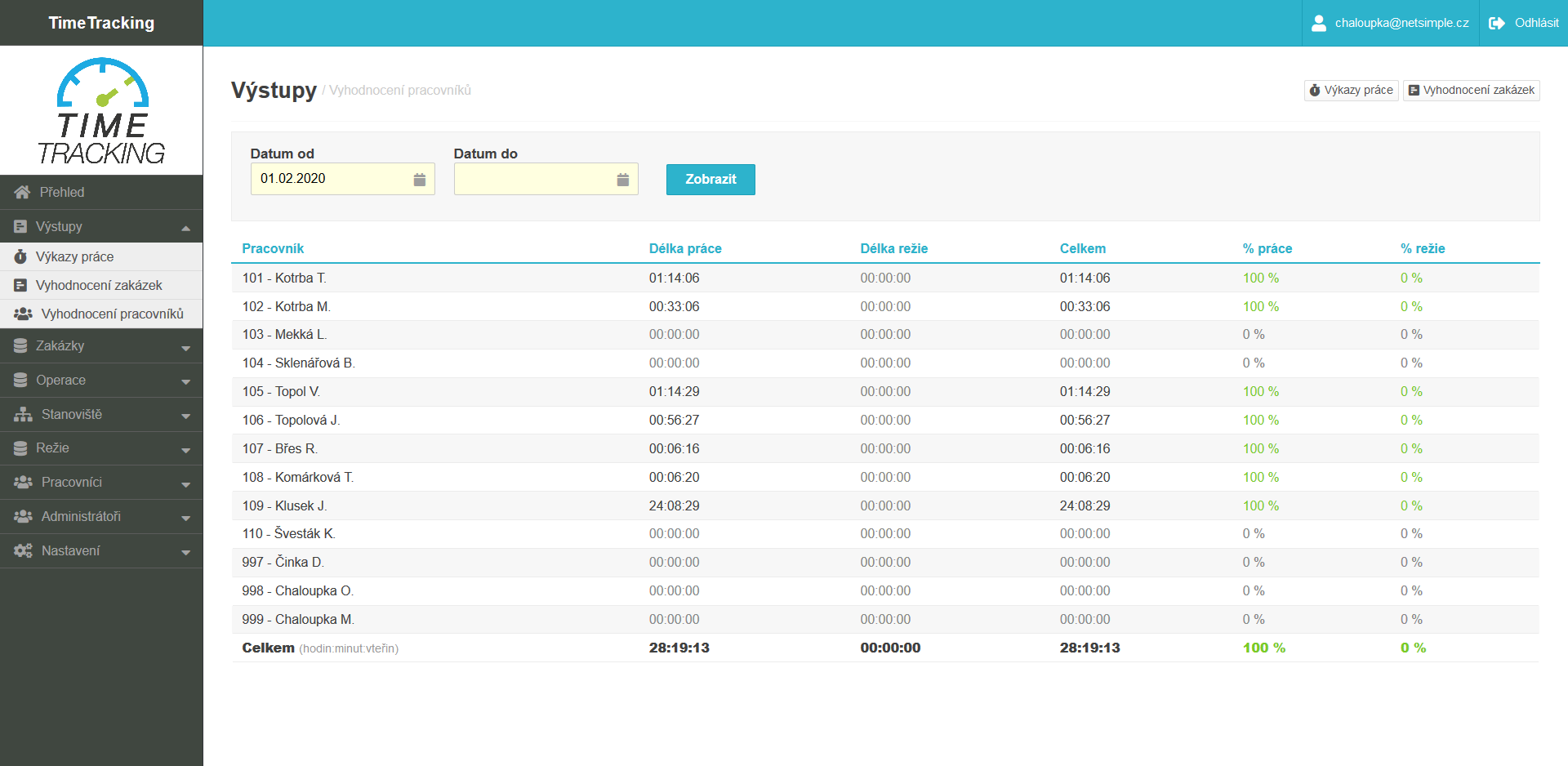Select row 101 - Kotrba T.
1568x766 pixels.
click(885, 278)
